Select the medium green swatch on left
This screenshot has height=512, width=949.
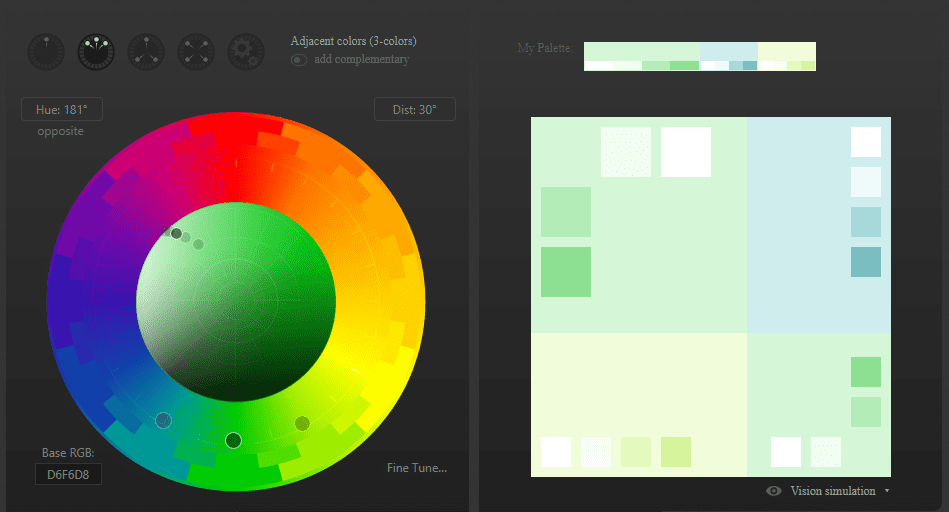[566, 272]
